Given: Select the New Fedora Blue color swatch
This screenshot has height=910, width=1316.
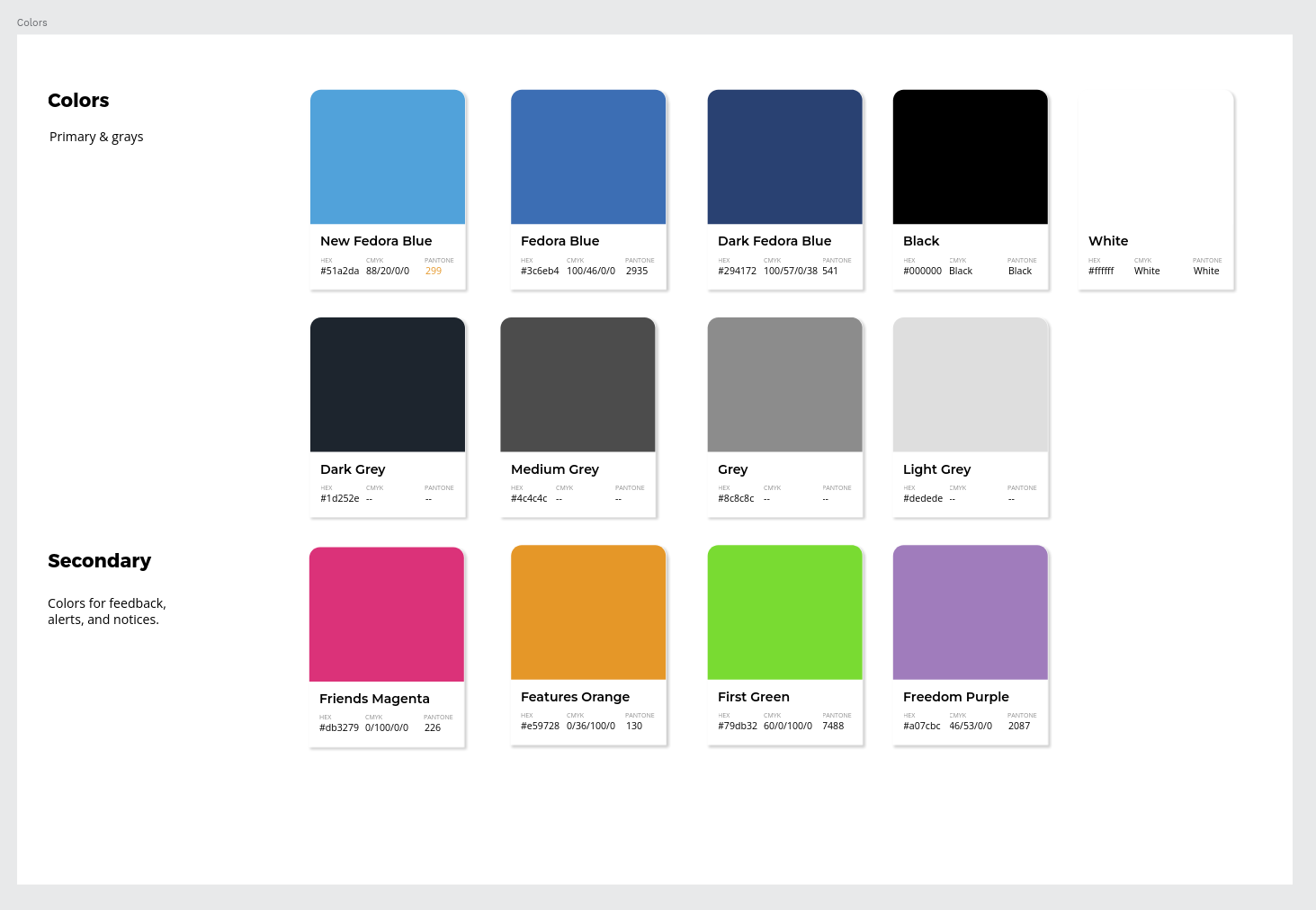Looking at the screenshot, I should pos(388,156).
